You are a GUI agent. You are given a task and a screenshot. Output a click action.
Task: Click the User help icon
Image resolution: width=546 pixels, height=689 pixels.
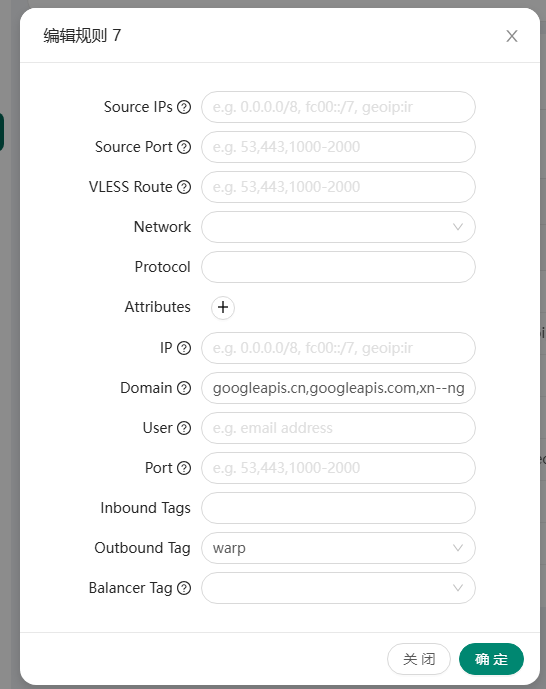pyautogui.click(x=184, y=428)
